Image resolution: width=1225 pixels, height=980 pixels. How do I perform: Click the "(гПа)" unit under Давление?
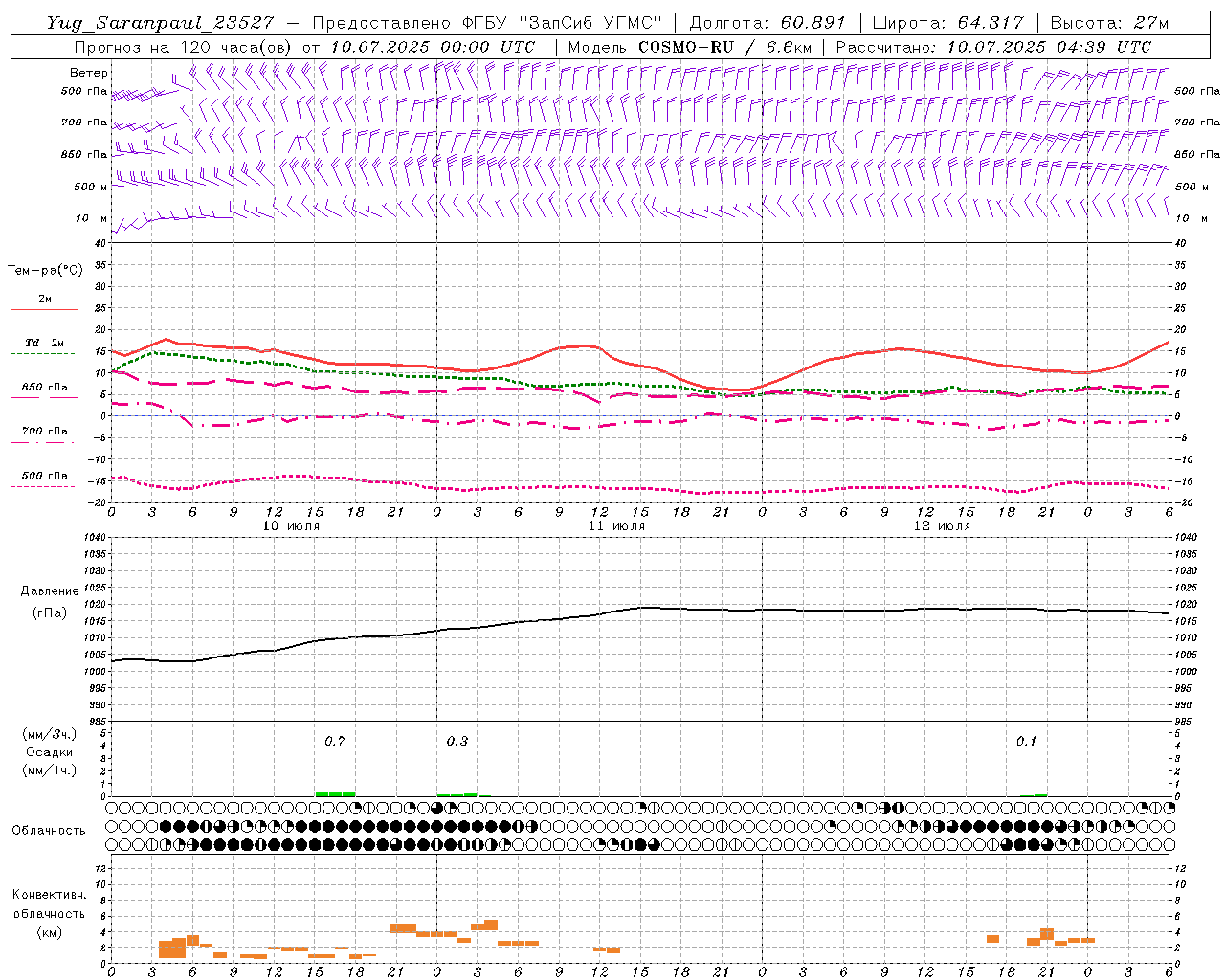[50, 612]
